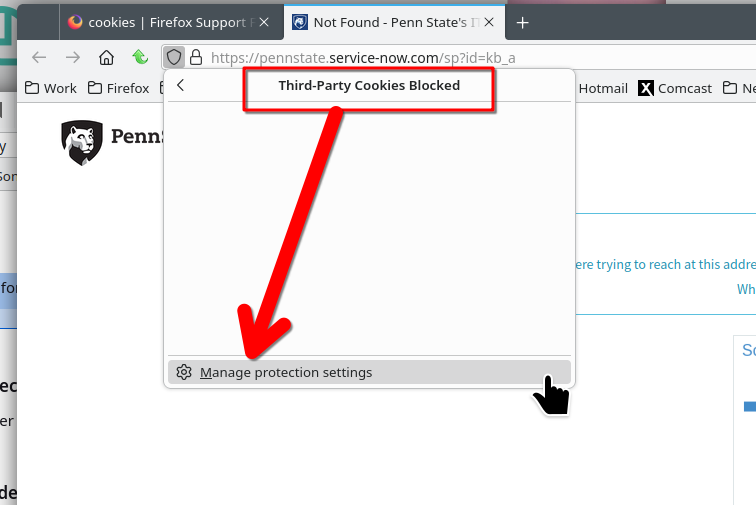Click the padlock site security icon
The image size is (756, 505).
[x=196, y=57]
